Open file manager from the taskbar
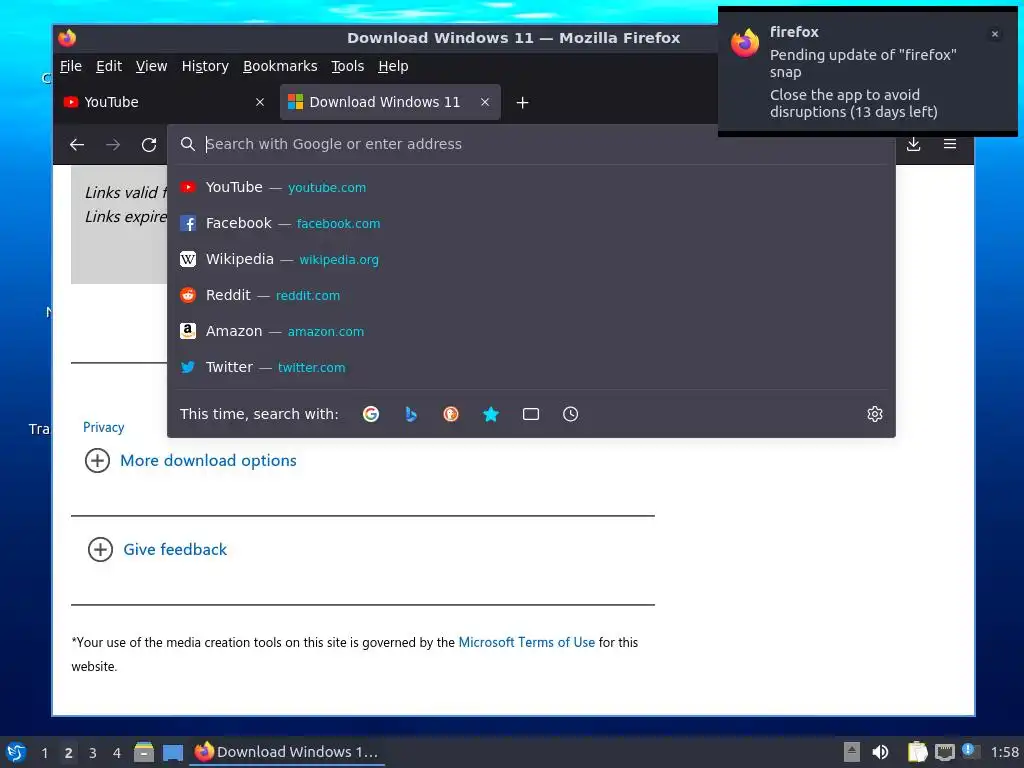The width and height of the screenshot is (1024, 768). (x=144, y=752)
